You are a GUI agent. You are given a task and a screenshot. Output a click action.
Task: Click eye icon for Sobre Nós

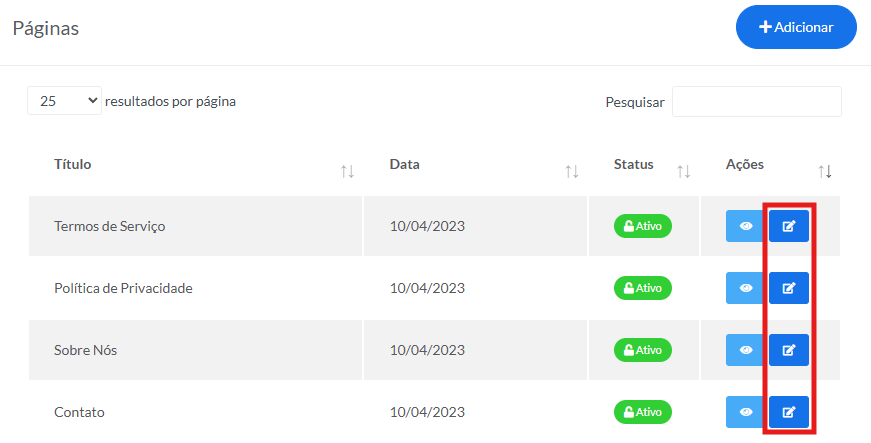tap(746, 350)
